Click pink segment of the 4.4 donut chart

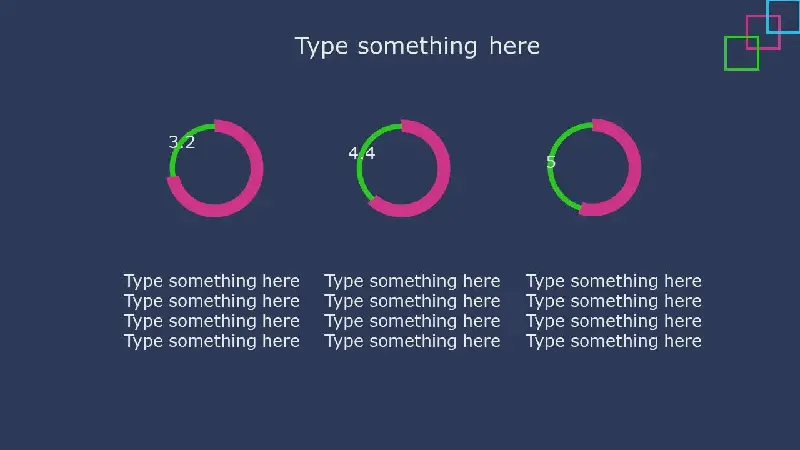443,168
